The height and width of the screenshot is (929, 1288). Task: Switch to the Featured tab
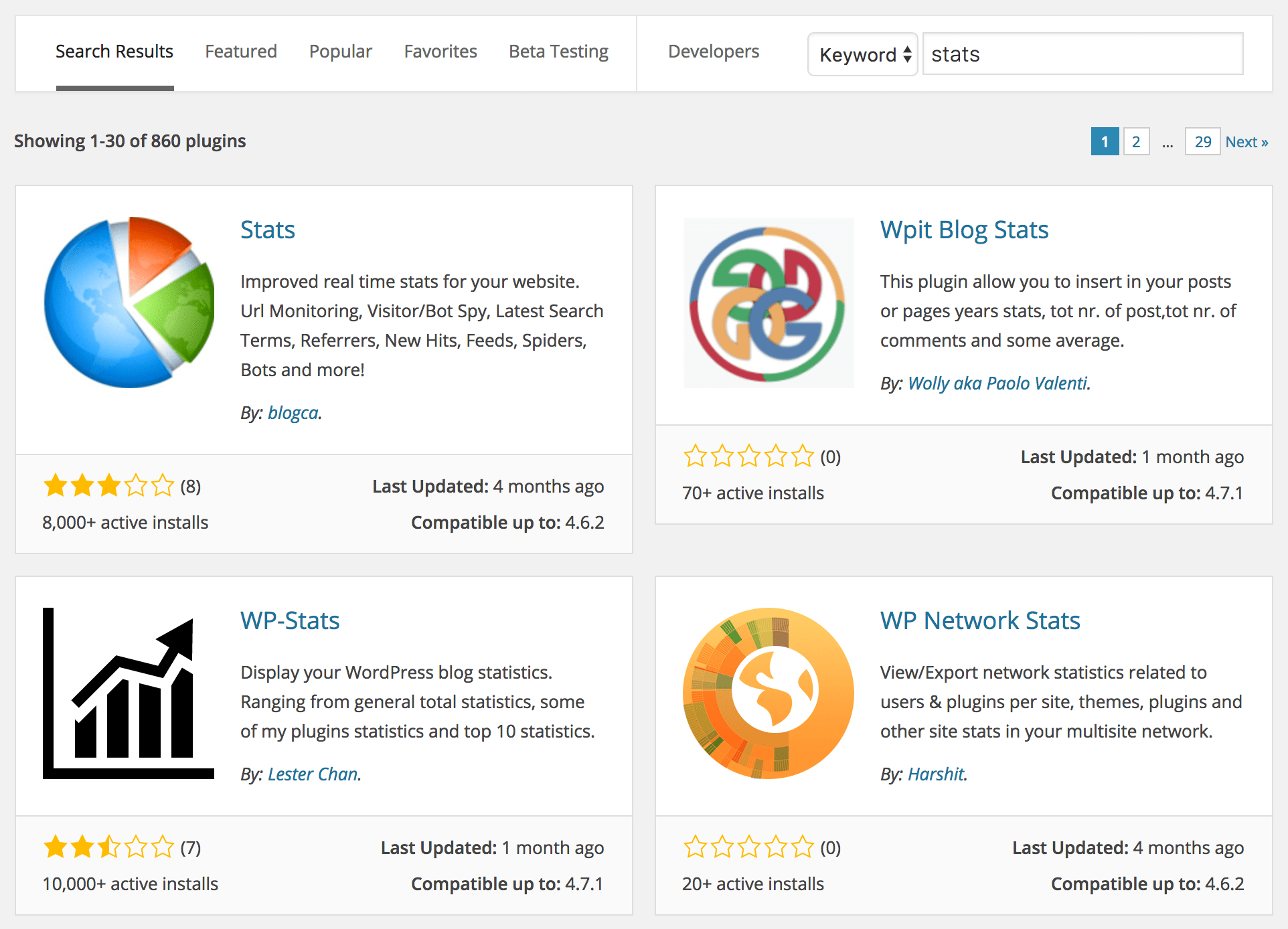click(241, 52)
